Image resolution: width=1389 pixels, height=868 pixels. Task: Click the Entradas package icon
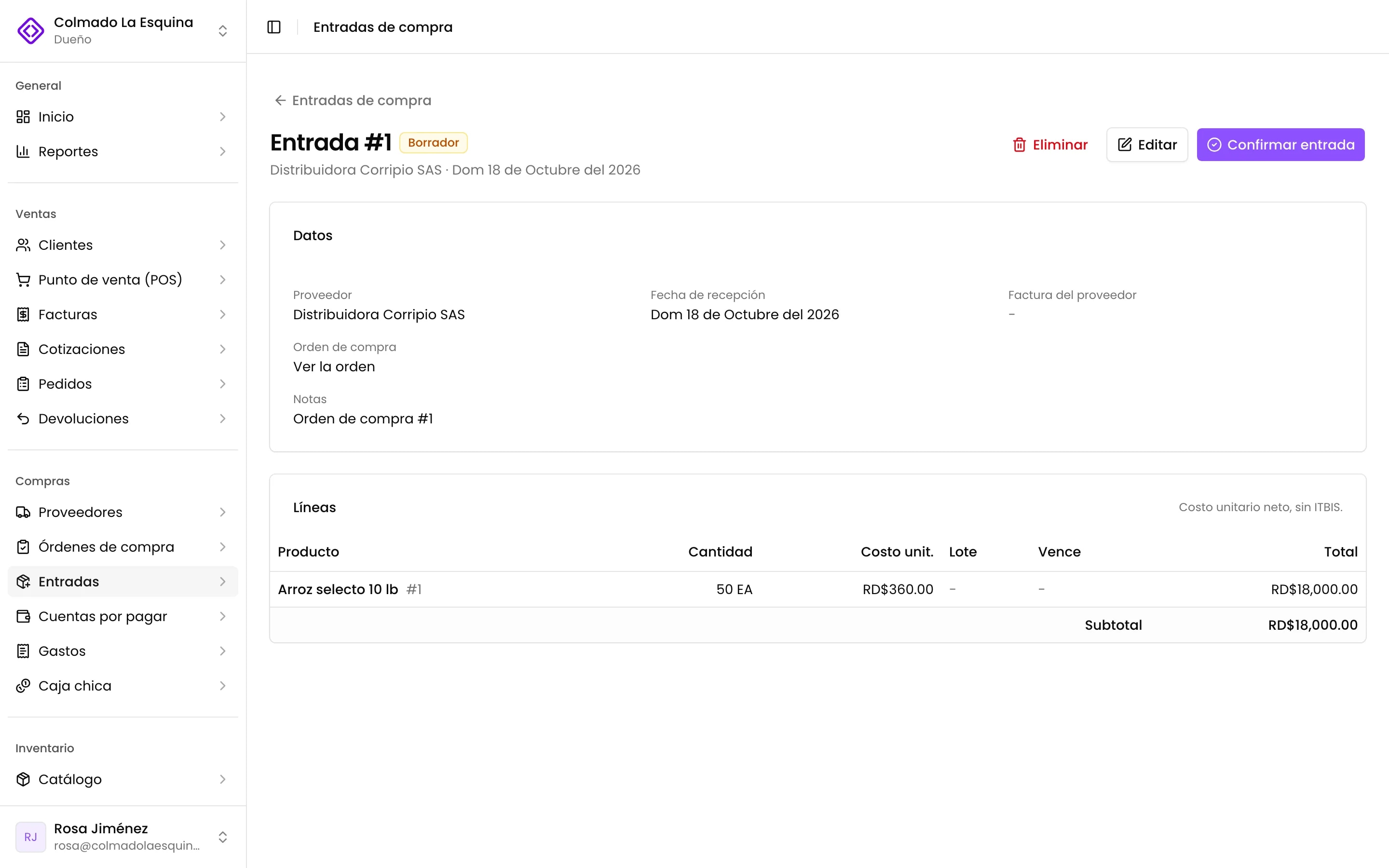click(23, 582)
